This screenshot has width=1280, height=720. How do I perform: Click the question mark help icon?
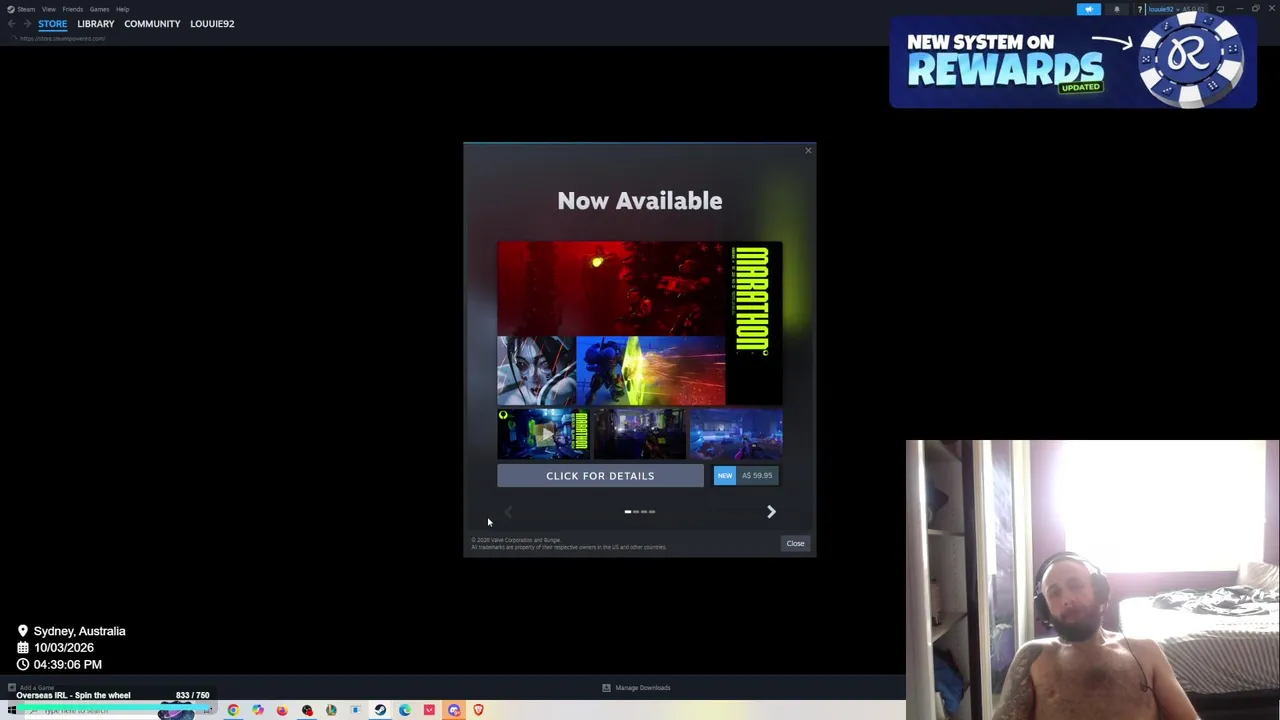(1139, 9)
